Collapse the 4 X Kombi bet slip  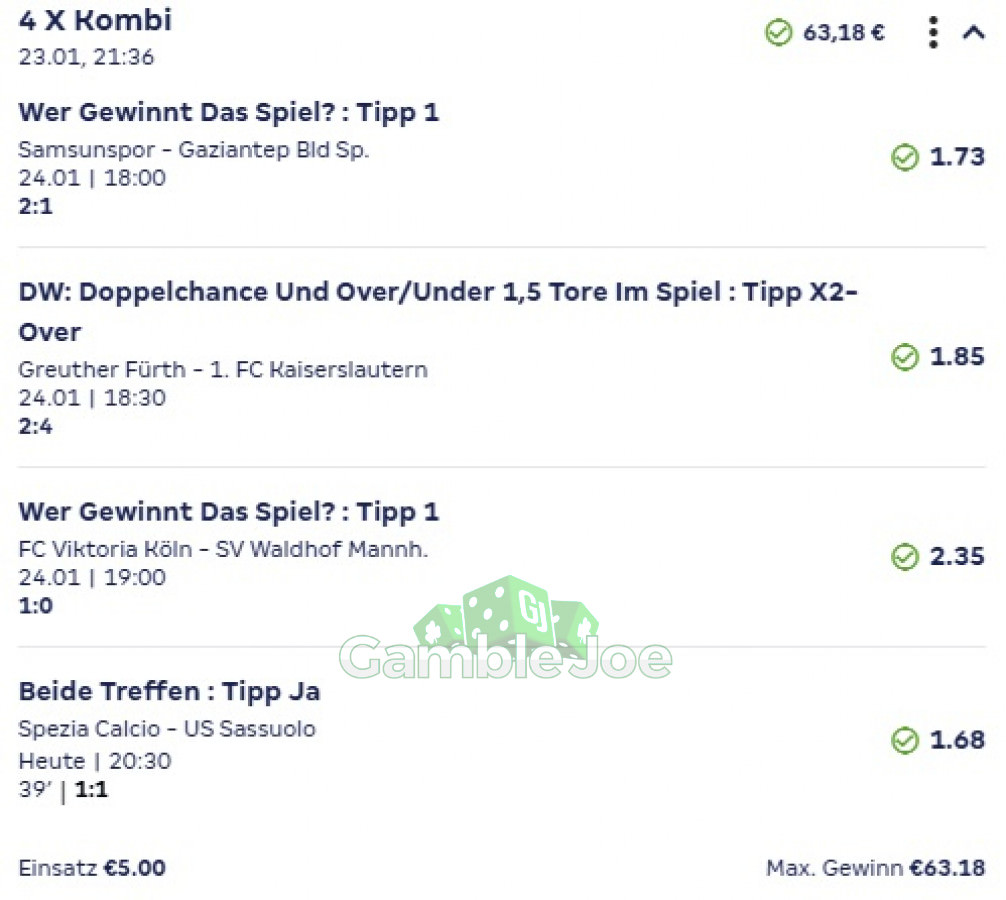pos(973,32)
